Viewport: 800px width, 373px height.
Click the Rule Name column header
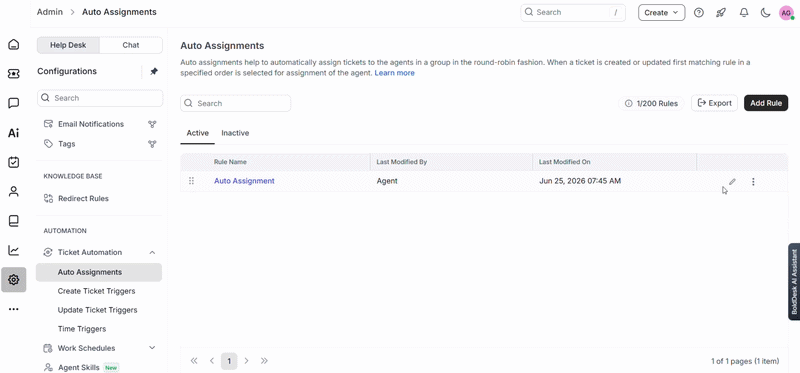[x=230, y=162]
